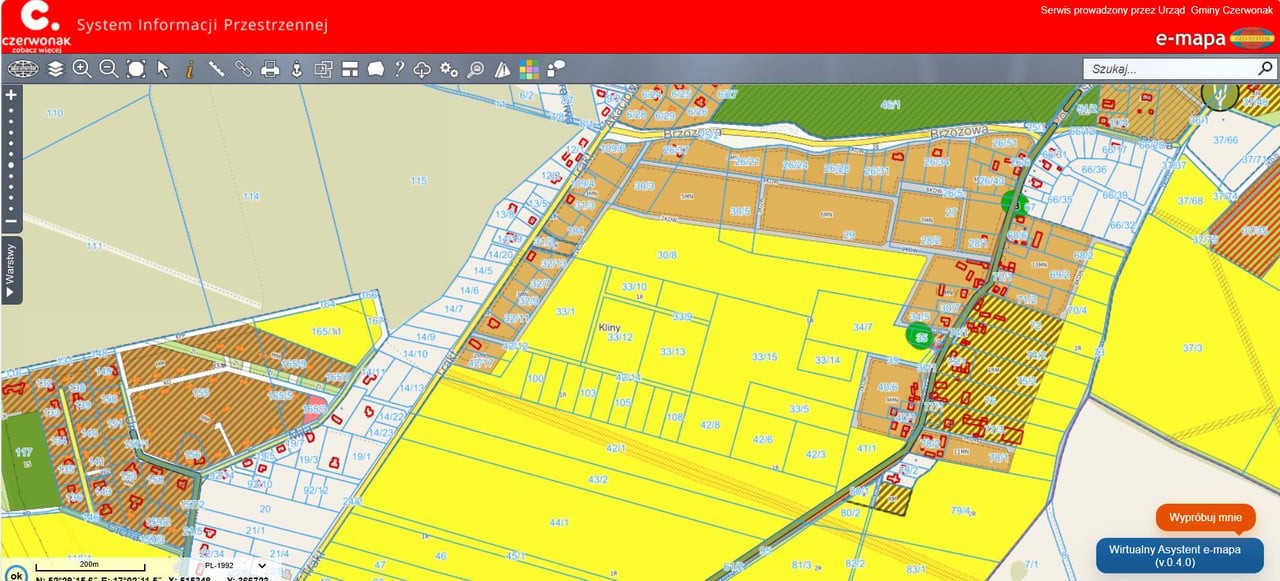
Task: Open the colorful legend grid icon
Action: (x=529, y=69)
